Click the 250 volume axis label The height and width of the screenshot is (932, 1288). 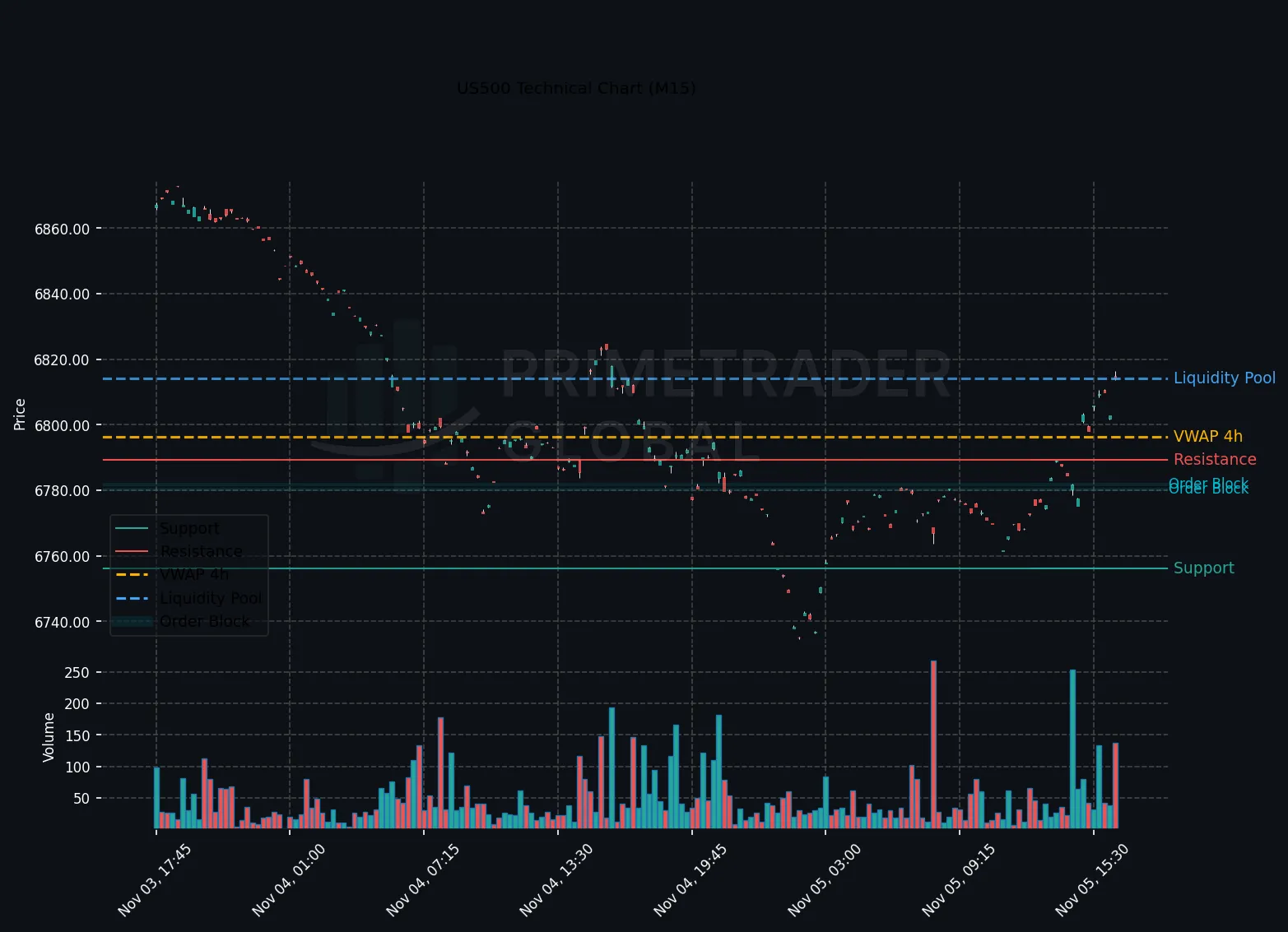(x=77, y=673)
